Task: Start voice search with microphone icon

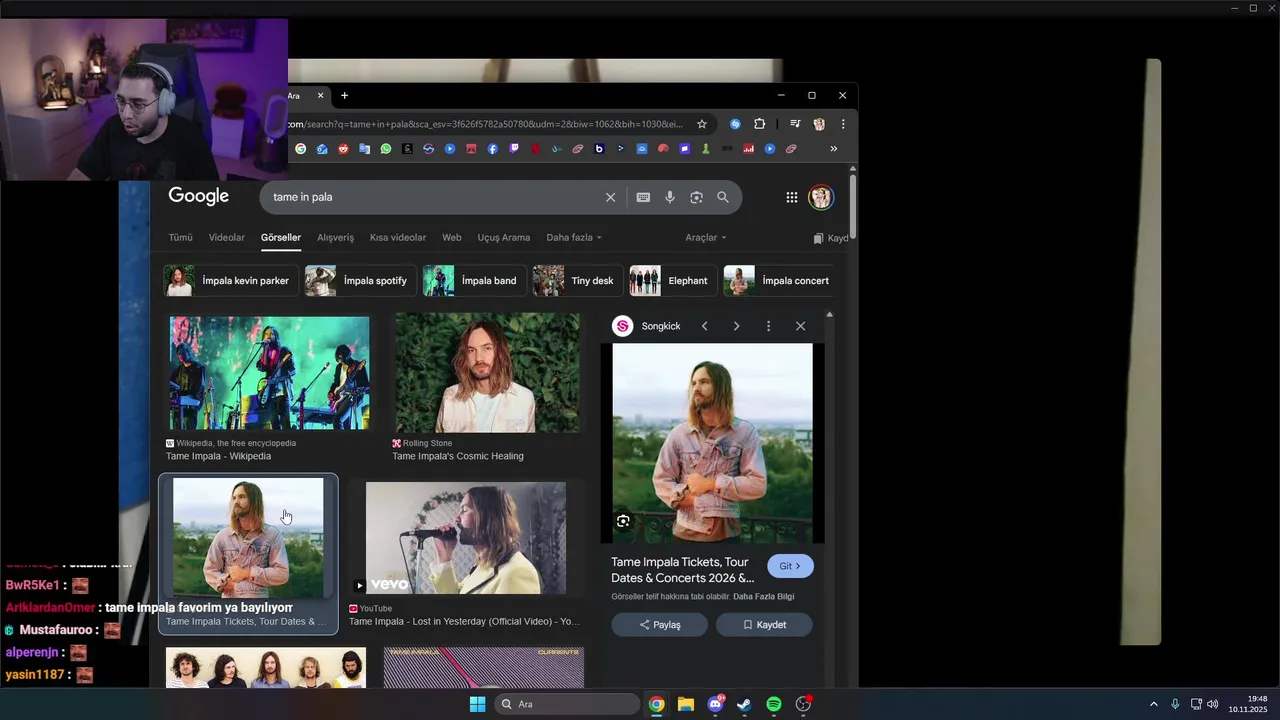Action: tap(670, 197)
